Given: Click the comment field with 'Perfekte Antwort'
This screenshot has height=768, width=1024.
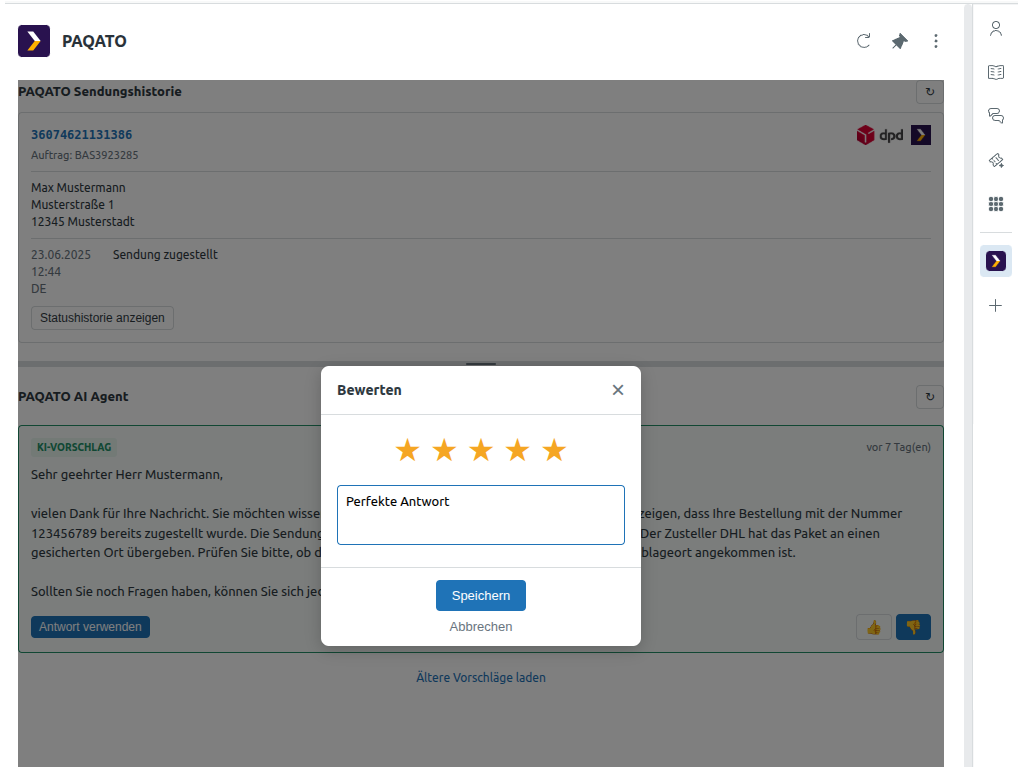Looking at the screenshot, I should tap(481, 515).
